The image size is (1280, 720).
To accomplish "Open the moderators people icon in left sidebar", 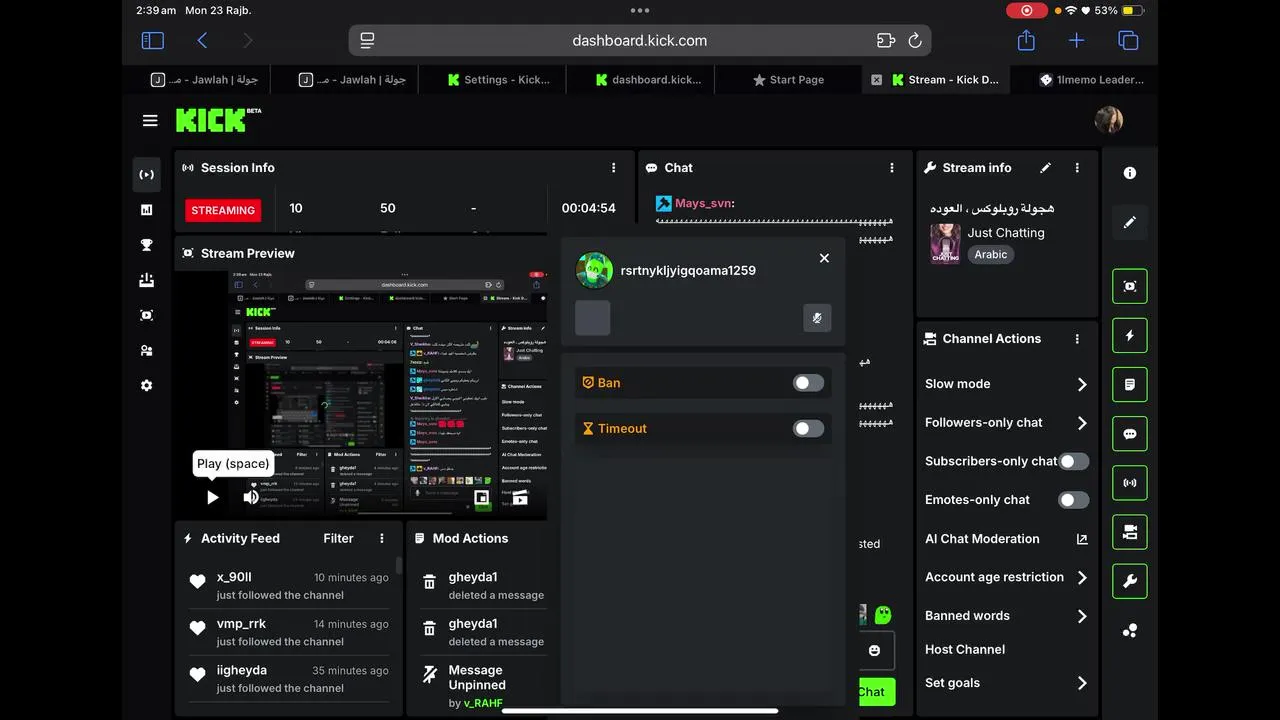I will point(147,350).
